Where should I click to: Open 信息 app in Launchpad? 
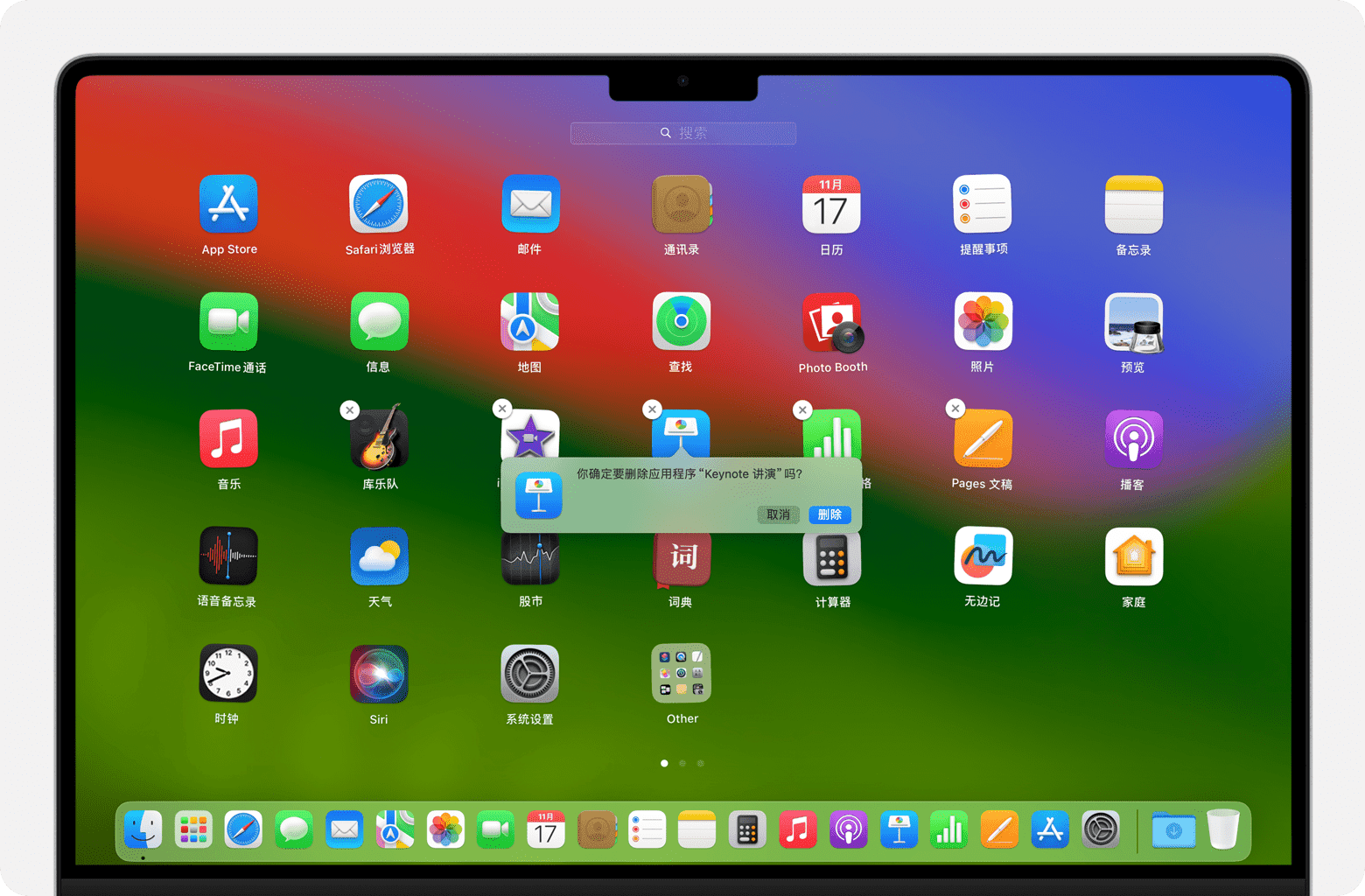click(379, 321)
